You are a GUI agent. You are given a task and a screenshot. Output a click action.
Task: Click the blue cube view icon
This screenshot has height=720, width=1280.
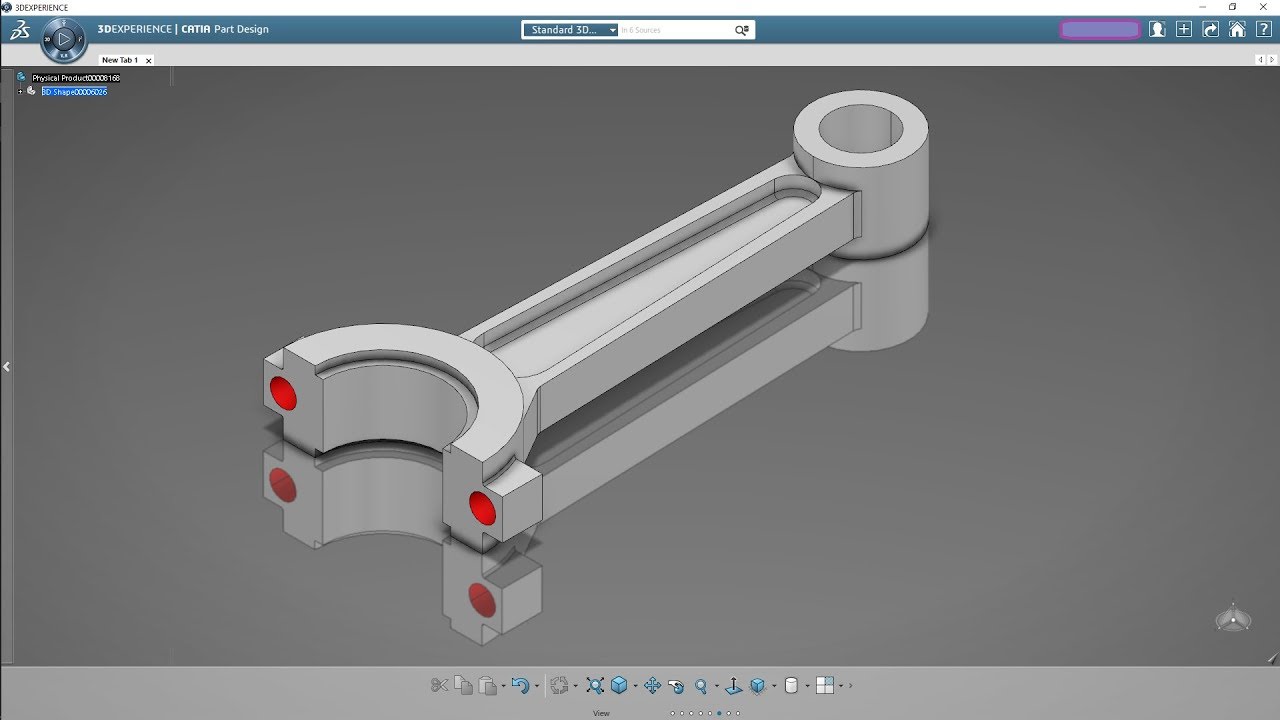click(x=619, y=685)
